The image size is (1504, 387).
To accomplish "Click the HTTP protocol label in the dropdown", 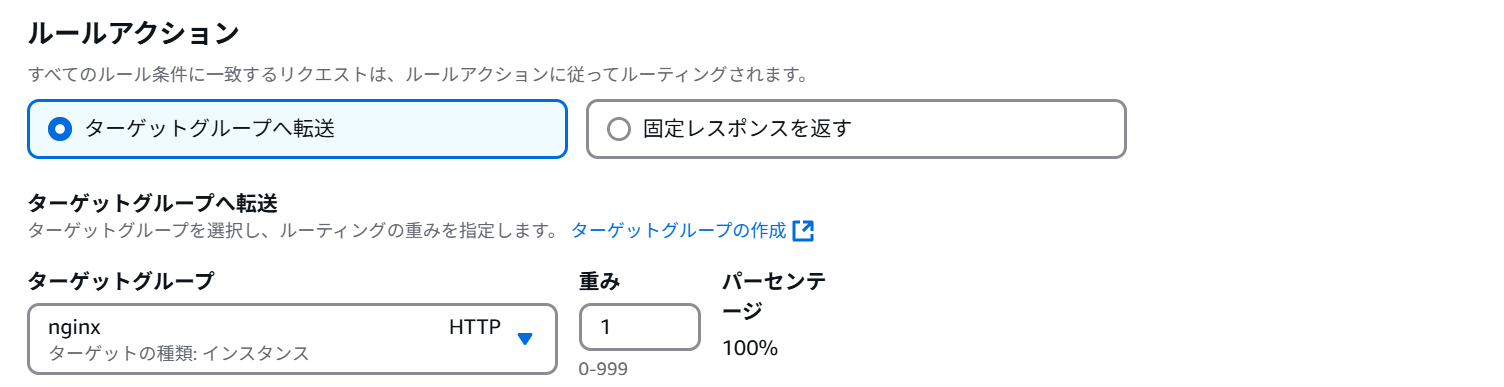I will 475,327.
